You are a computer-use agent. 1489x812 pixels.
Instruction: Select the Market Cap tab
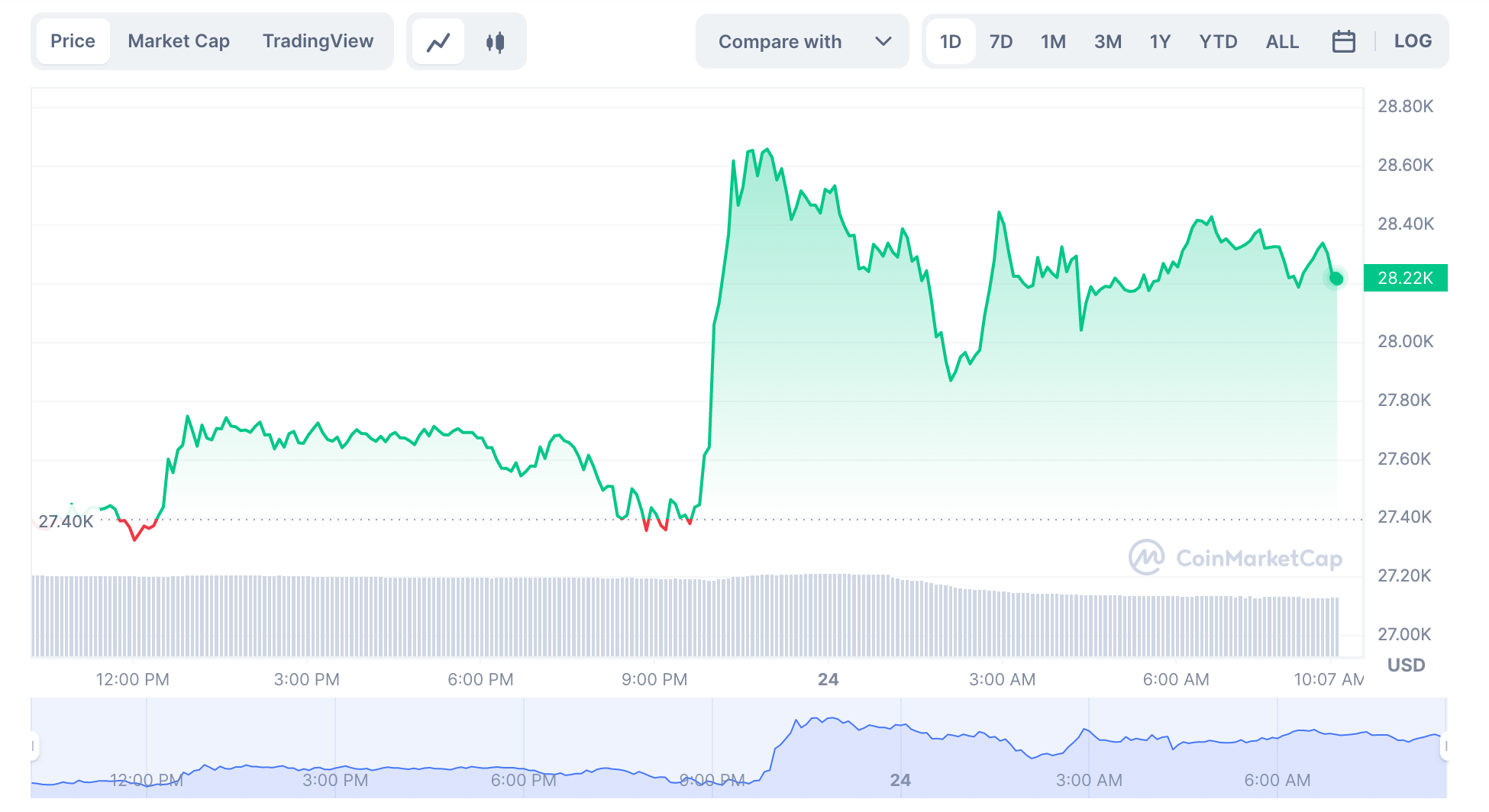(179, 41)
